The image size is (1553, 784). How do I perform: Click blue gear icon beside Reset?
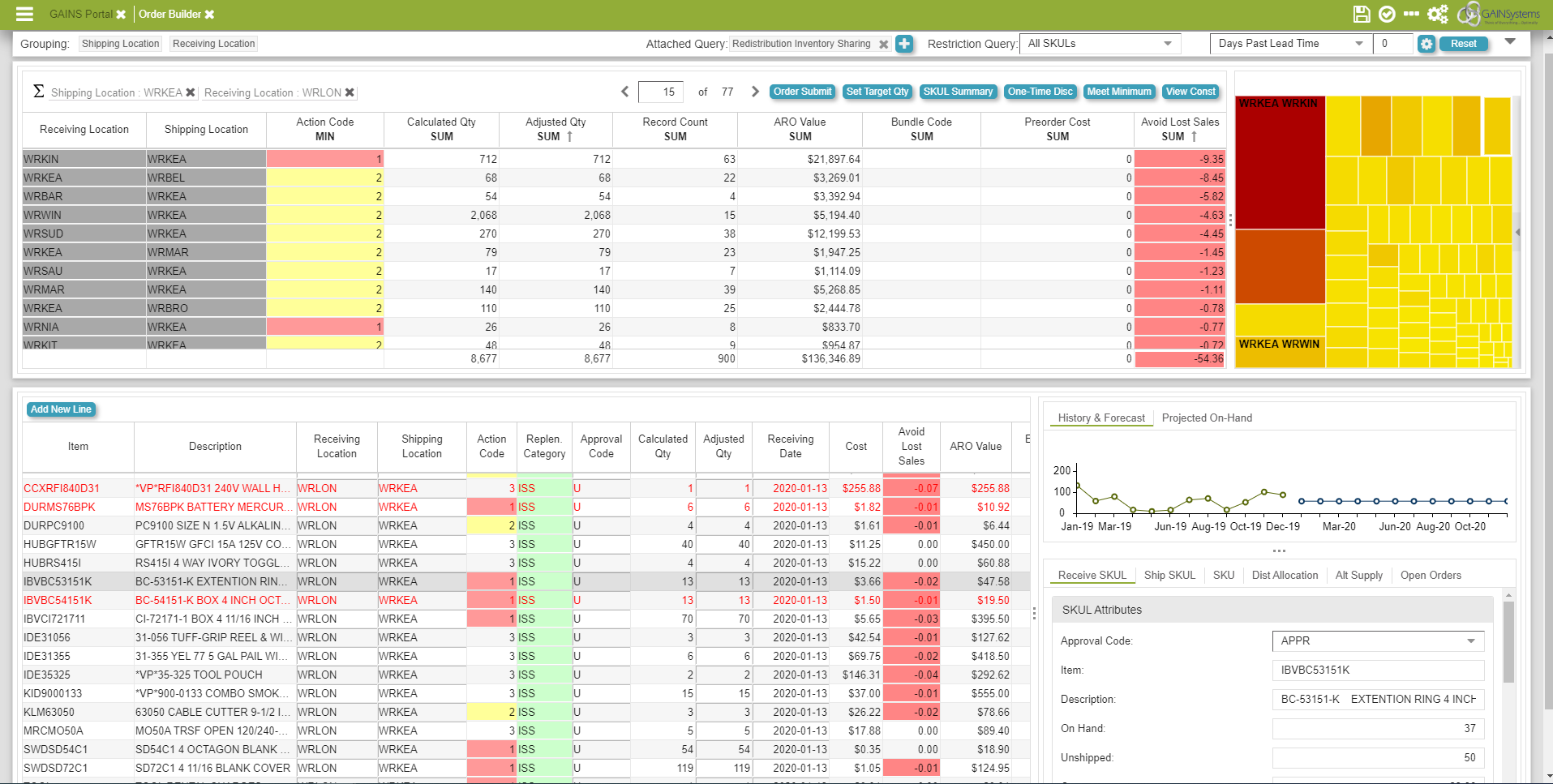(1426, 44)
